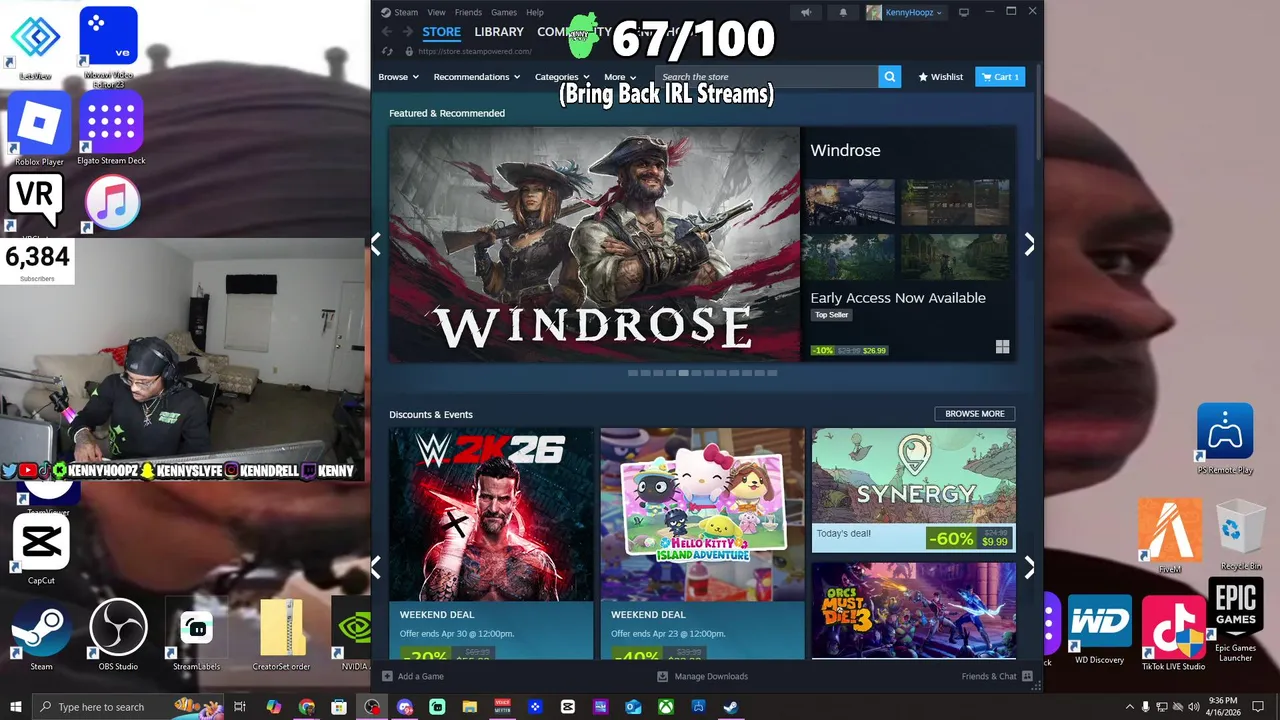
Task: Open Xbox app from the taskbar
Action: [666, 707]
